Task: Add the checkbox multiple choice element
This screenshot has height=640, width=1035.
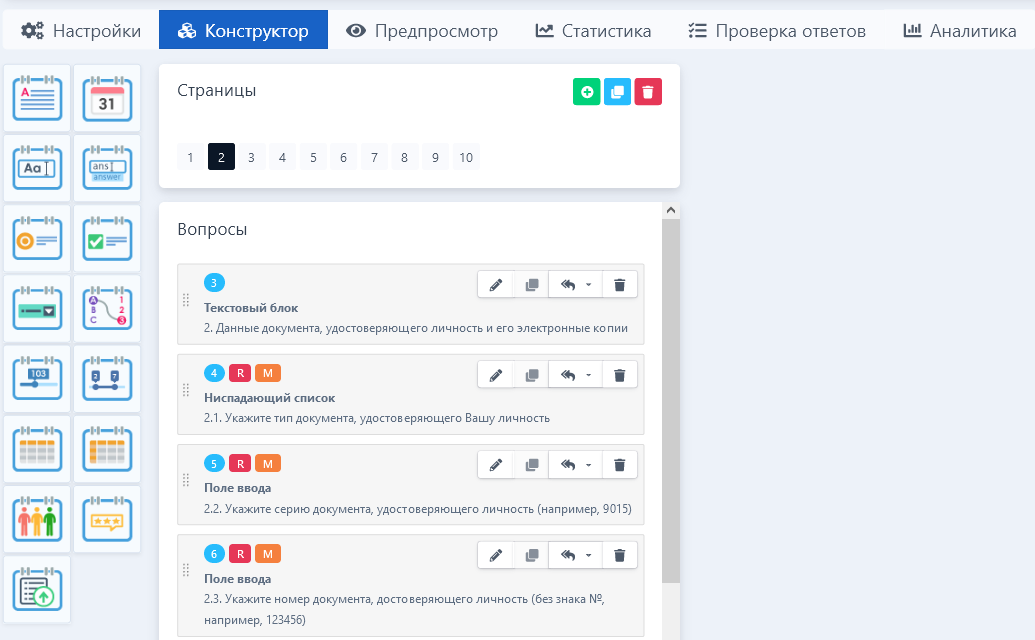Action: pyautogui.click(x=106, y=239)
